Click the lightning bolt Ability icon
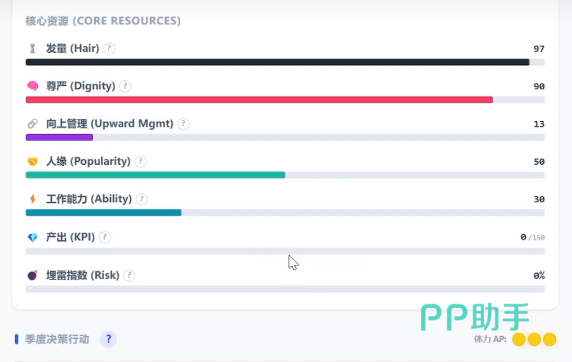The width and height of the screenshot is (572, 362). point(32,199)
